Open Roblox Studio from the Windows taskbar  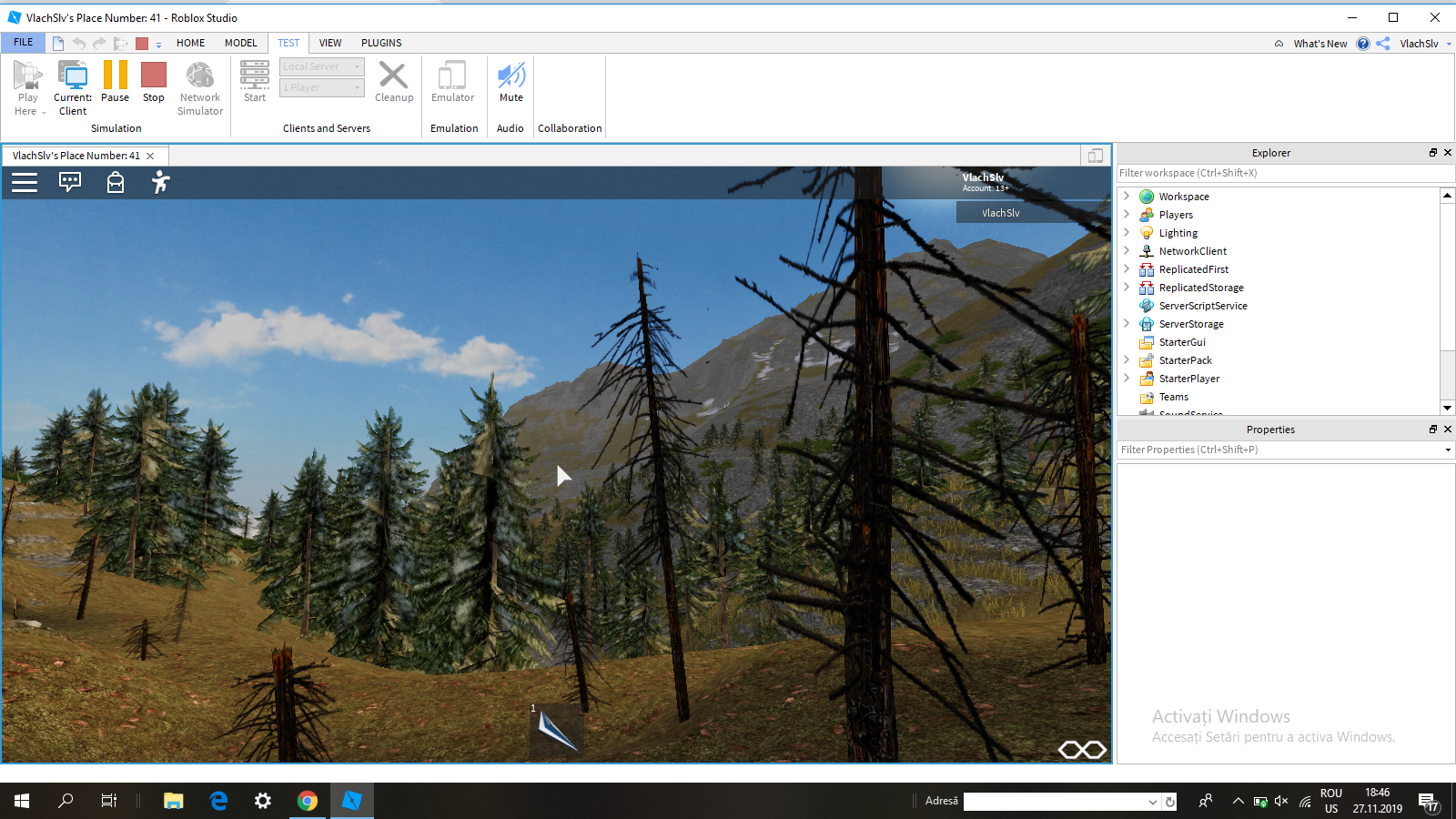[351, 801]
